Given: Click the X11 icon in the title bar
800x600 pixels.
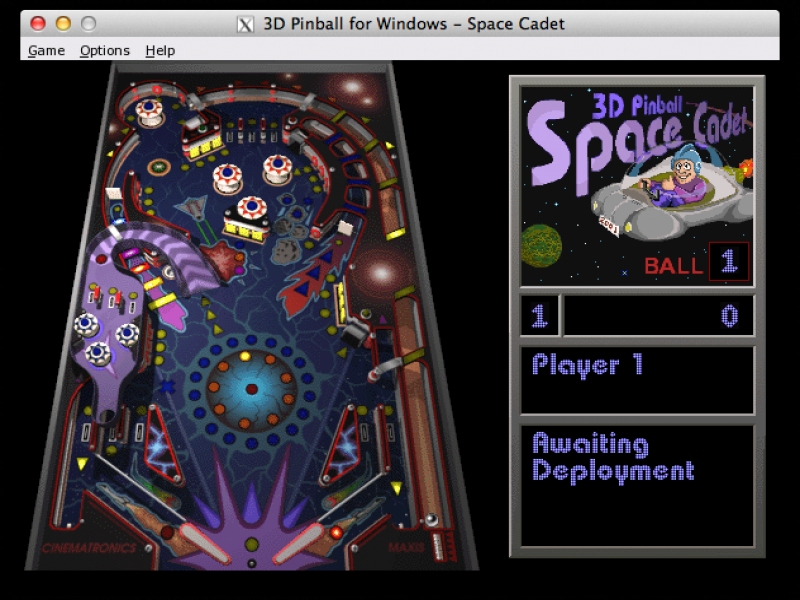Looking at the screenshot, I should tap(245, 23).
